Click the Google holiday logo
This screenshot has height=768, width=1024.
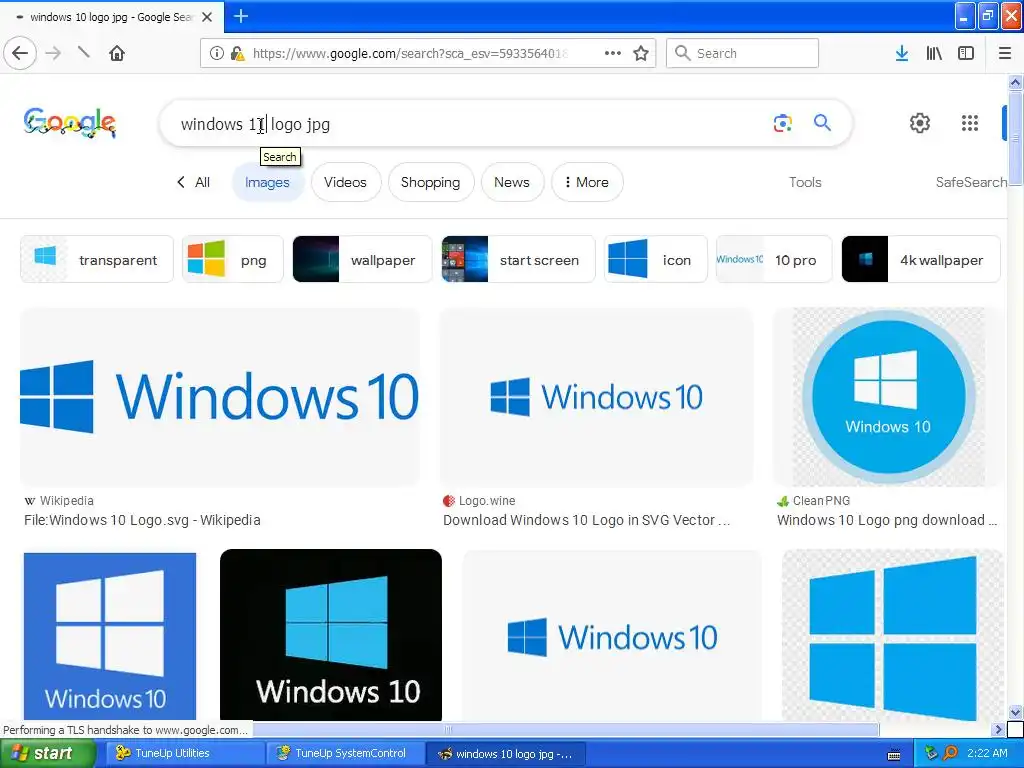tap(70, 123)
